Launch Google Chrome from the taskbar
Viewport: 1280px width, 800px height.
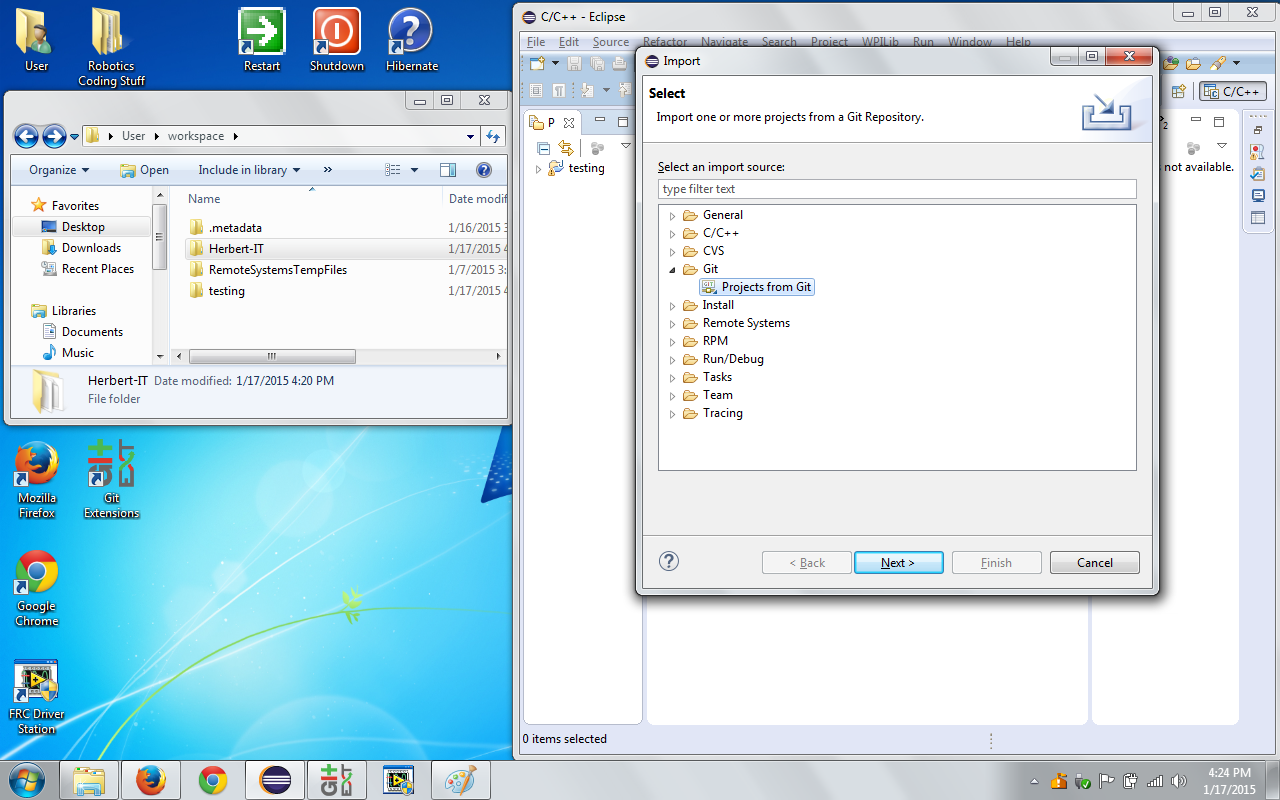coord(213,779)
